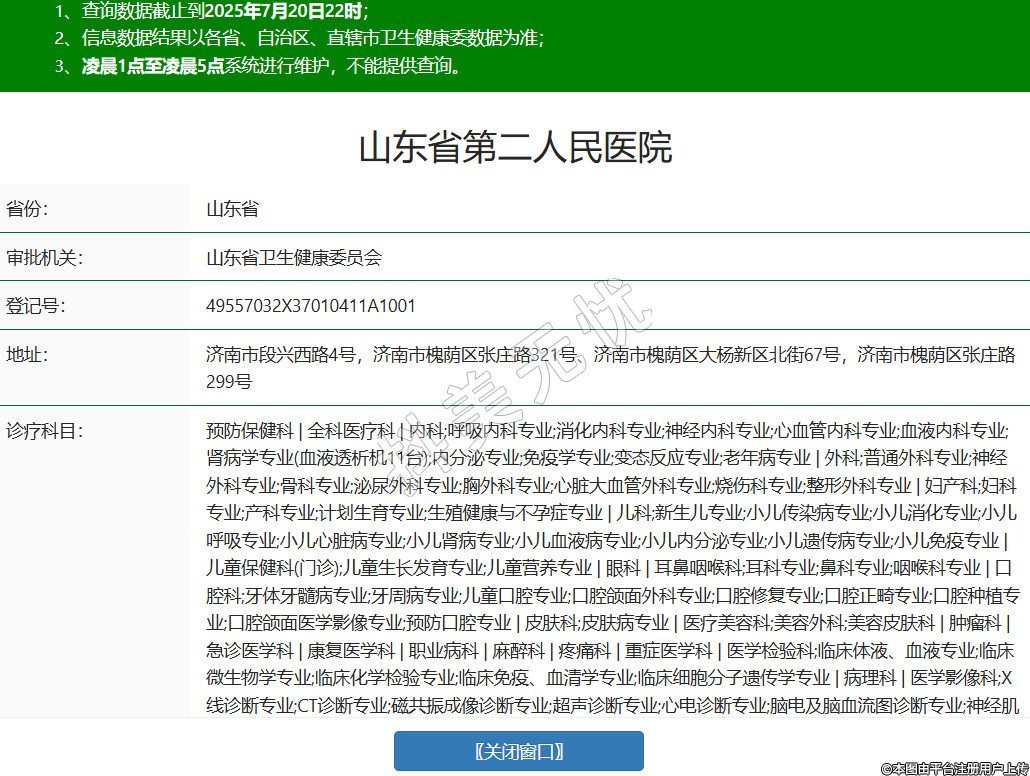Click the 地址 field label
This screenshot has width=1030, height=776.
click(x=28, y=354)
